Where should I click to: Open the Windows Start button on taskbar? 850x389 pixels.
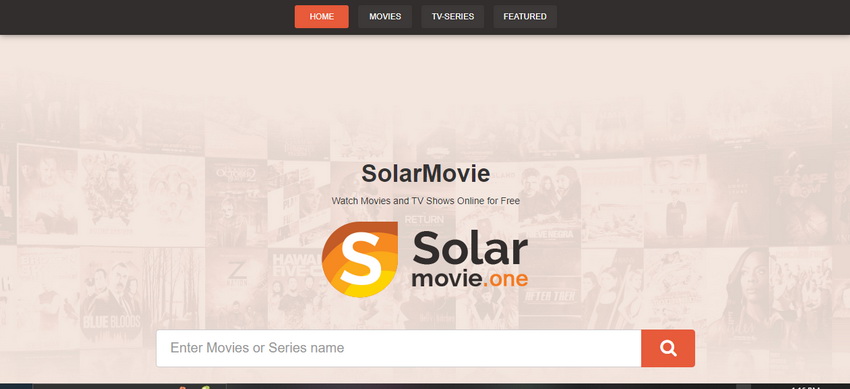click(16, 386)
